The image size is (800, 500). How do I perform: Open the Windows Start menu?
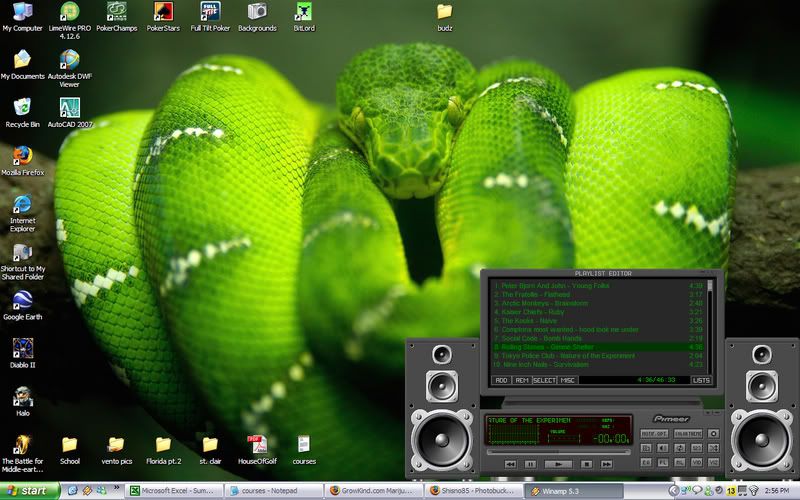pyautogui.click(x=29, y=491)
